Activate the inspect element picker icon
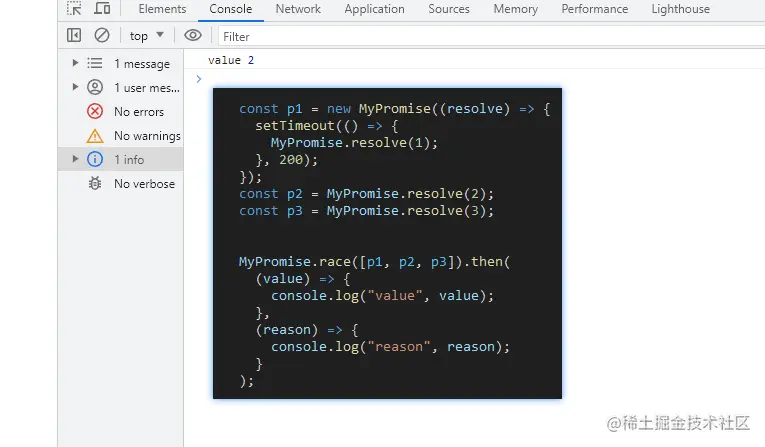765x447 pixels. click(74, 9)
